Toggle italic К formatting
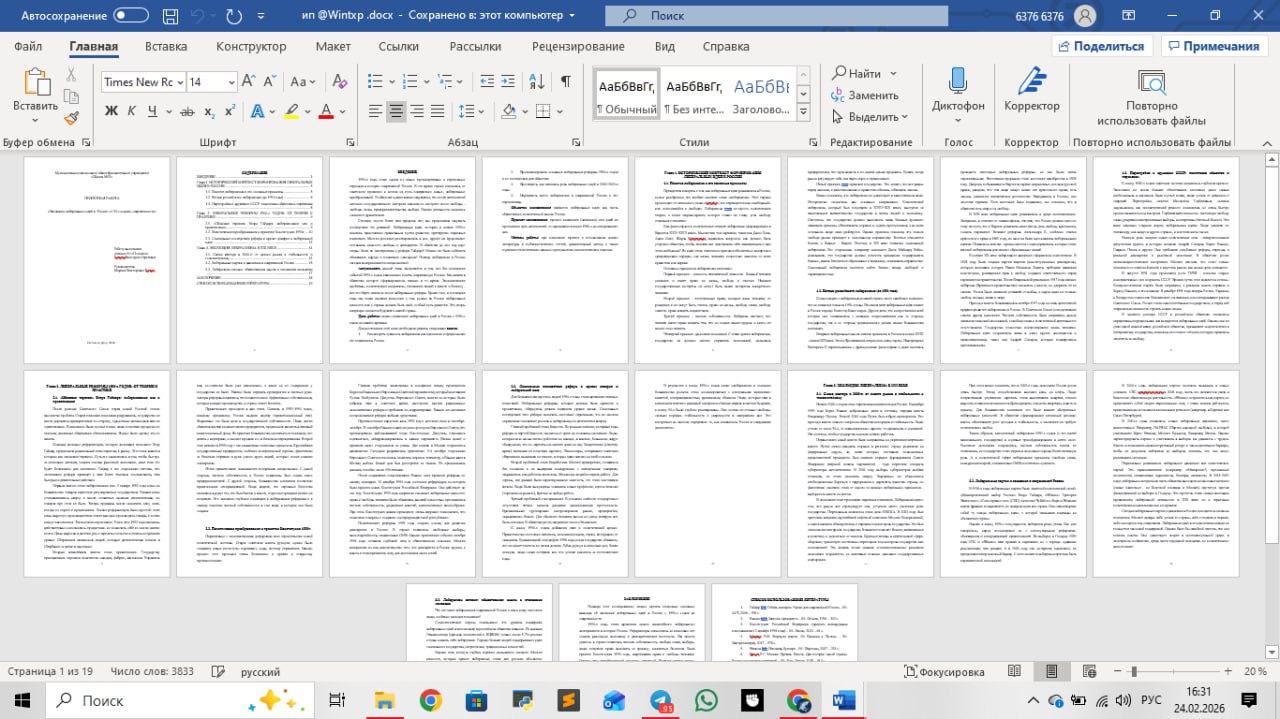Image resolution: width=1280 pixels, height=719 pixels. tap(132, 111)
